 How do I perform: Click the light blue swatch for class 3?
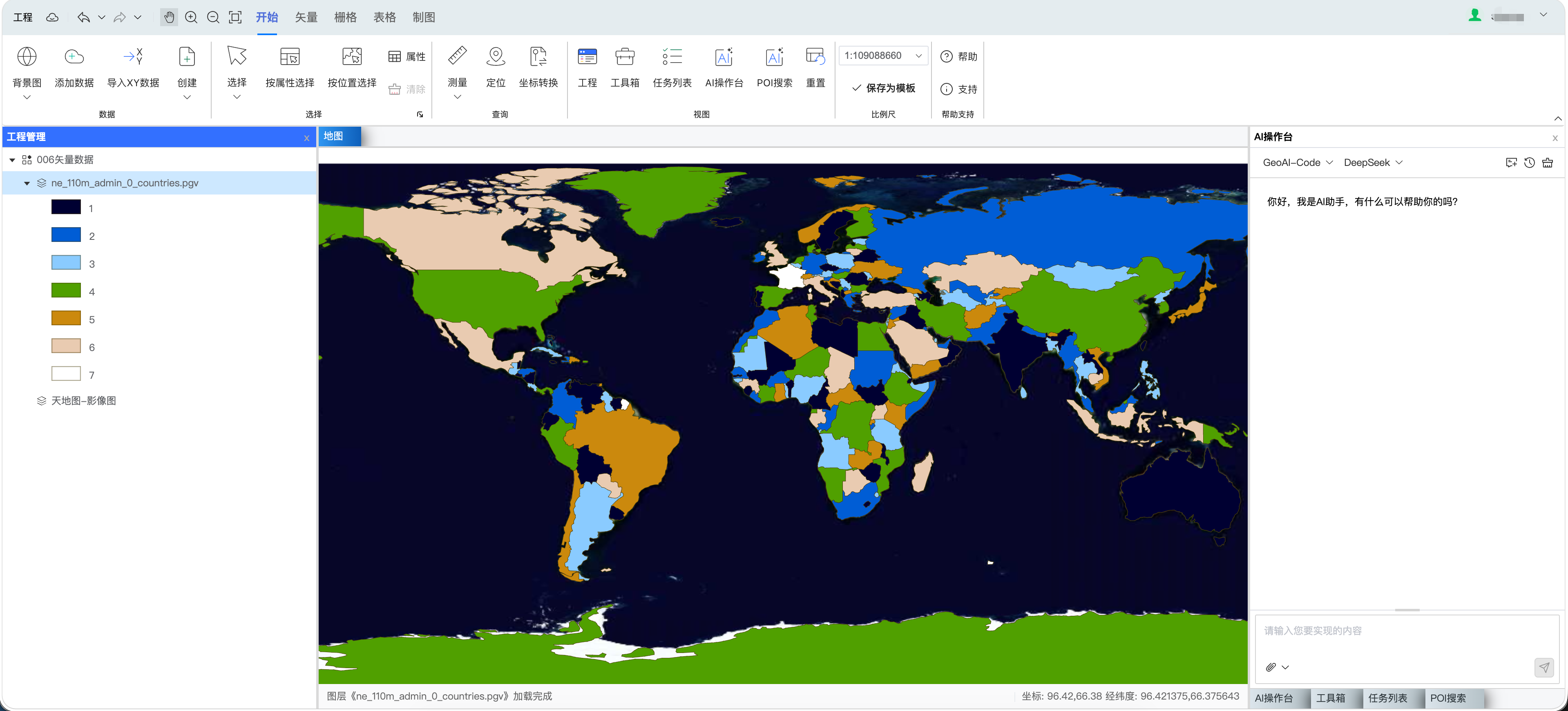[x=66, y=262]
